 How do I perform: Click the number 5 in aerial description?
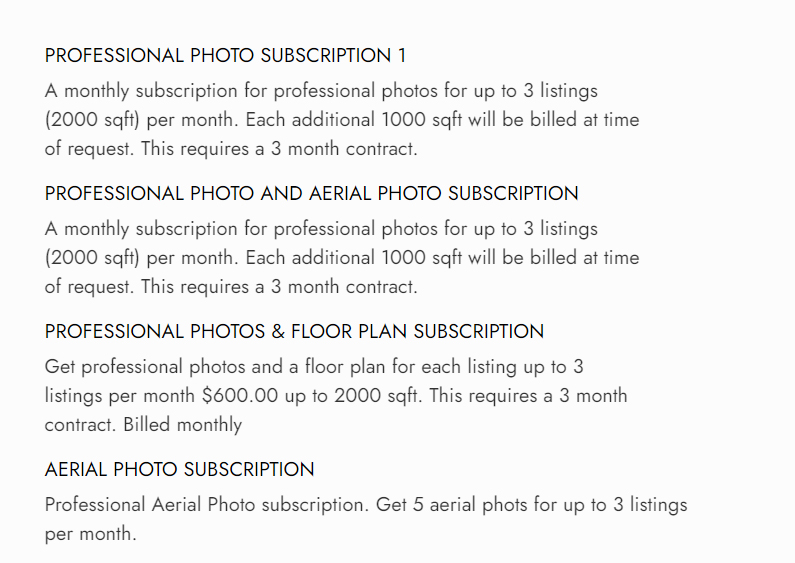point(418,505)
